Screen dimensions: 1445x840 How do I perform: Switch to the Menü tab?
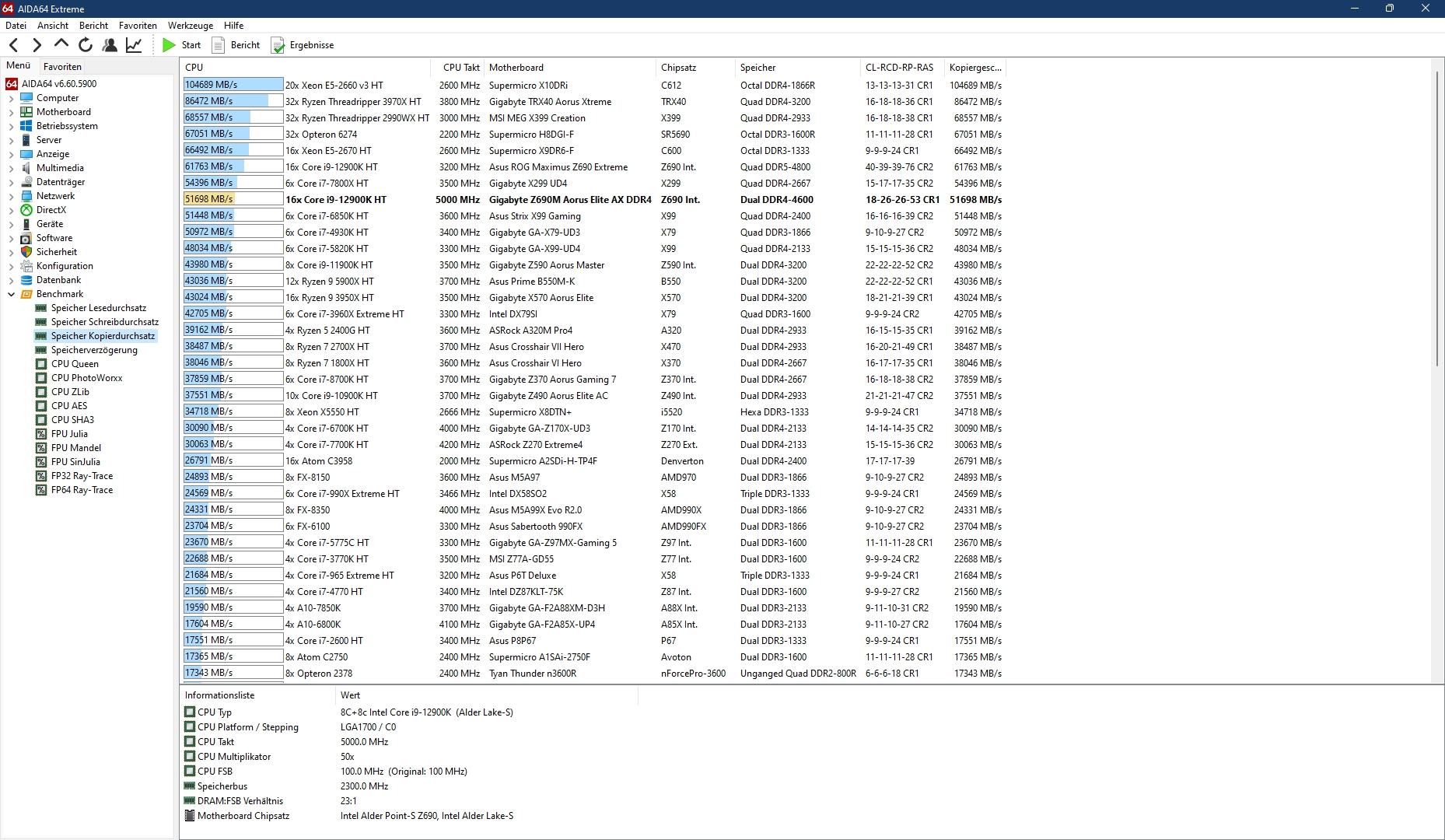[x=19, y=66]
